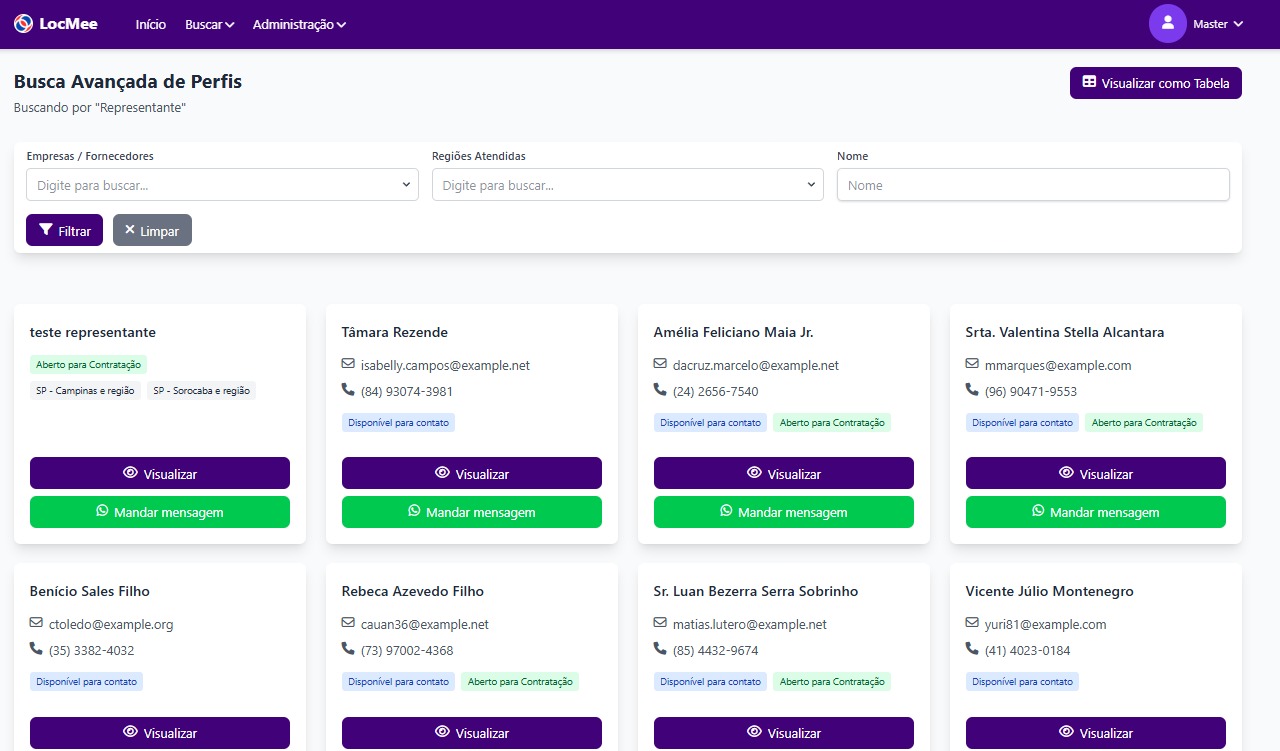This screenshot has height=751, width=1280.
Task: Click the envelope icon on Rebeca Azevedo Filho's card
Action: tap(348, 623)
